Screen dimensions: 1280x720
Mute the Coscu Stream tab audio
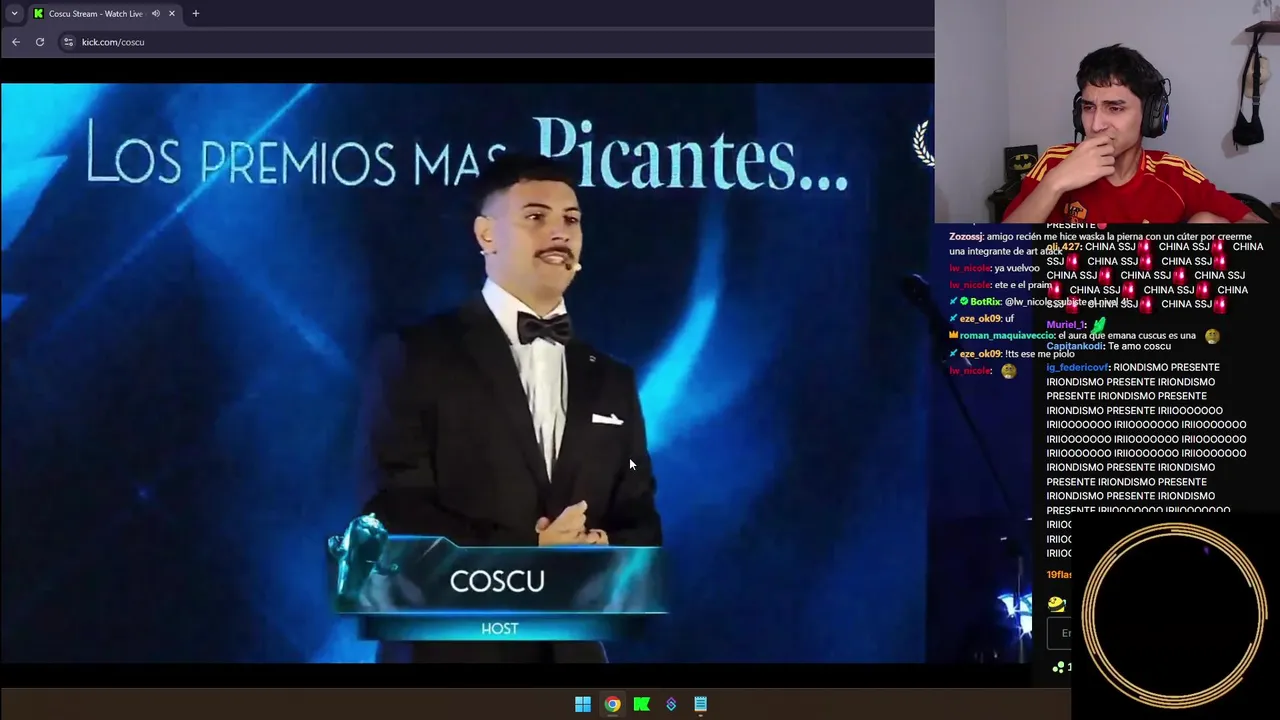click(156, 13)
